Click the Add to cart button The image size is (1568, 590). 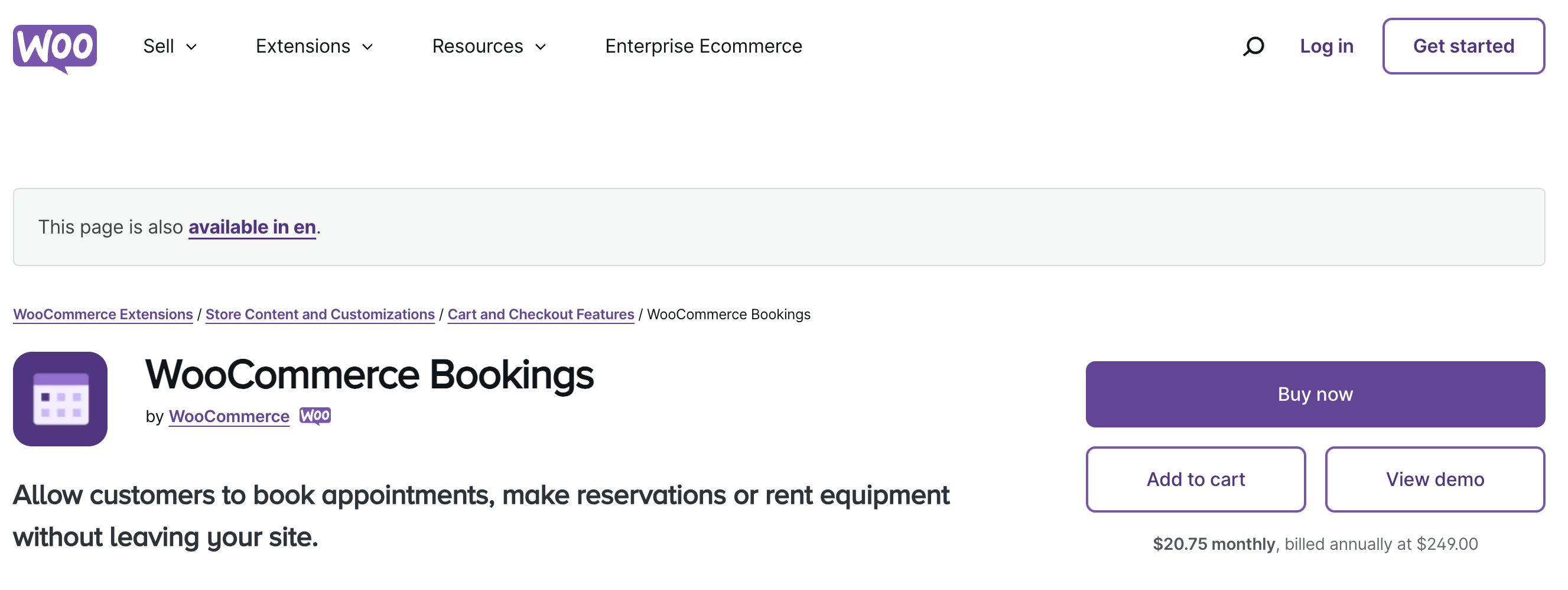(x=1195, y=479)
